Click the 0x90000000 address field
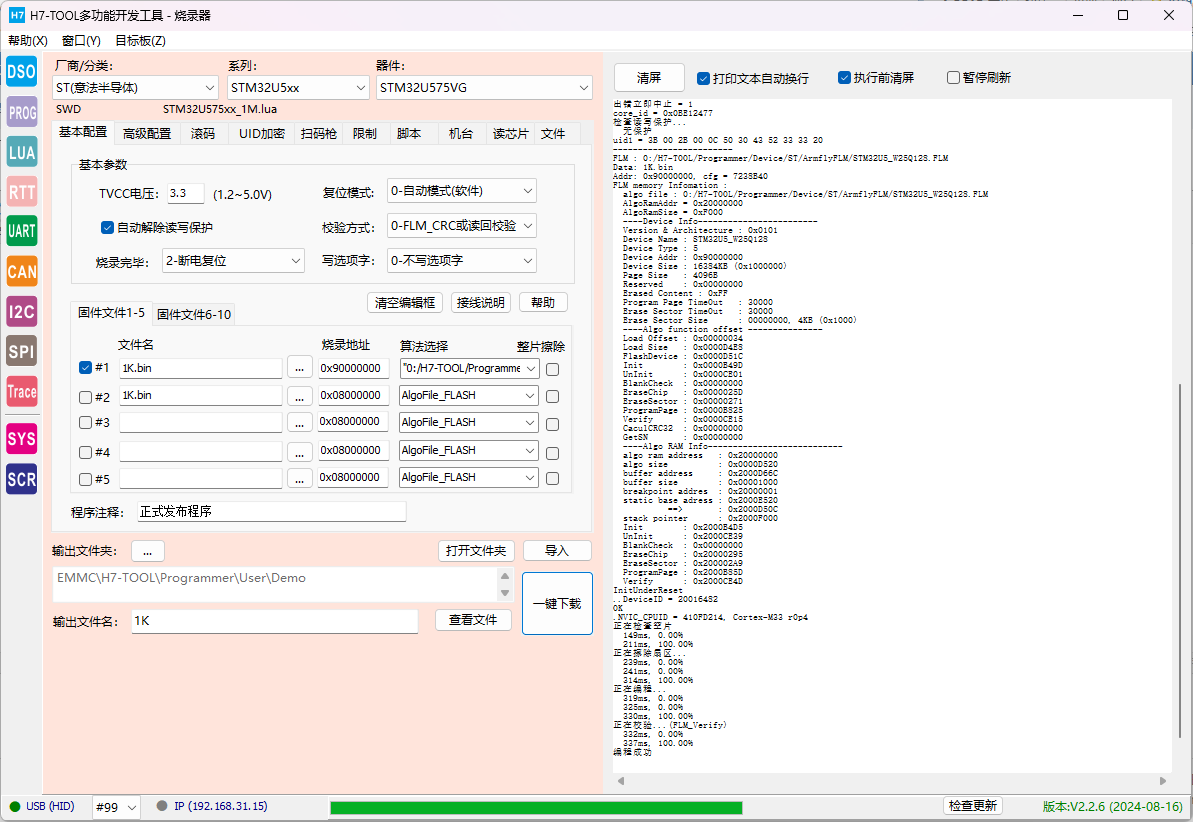Image resolution: width=1193 pixels, height=822 pixels. tap(353, 368)
